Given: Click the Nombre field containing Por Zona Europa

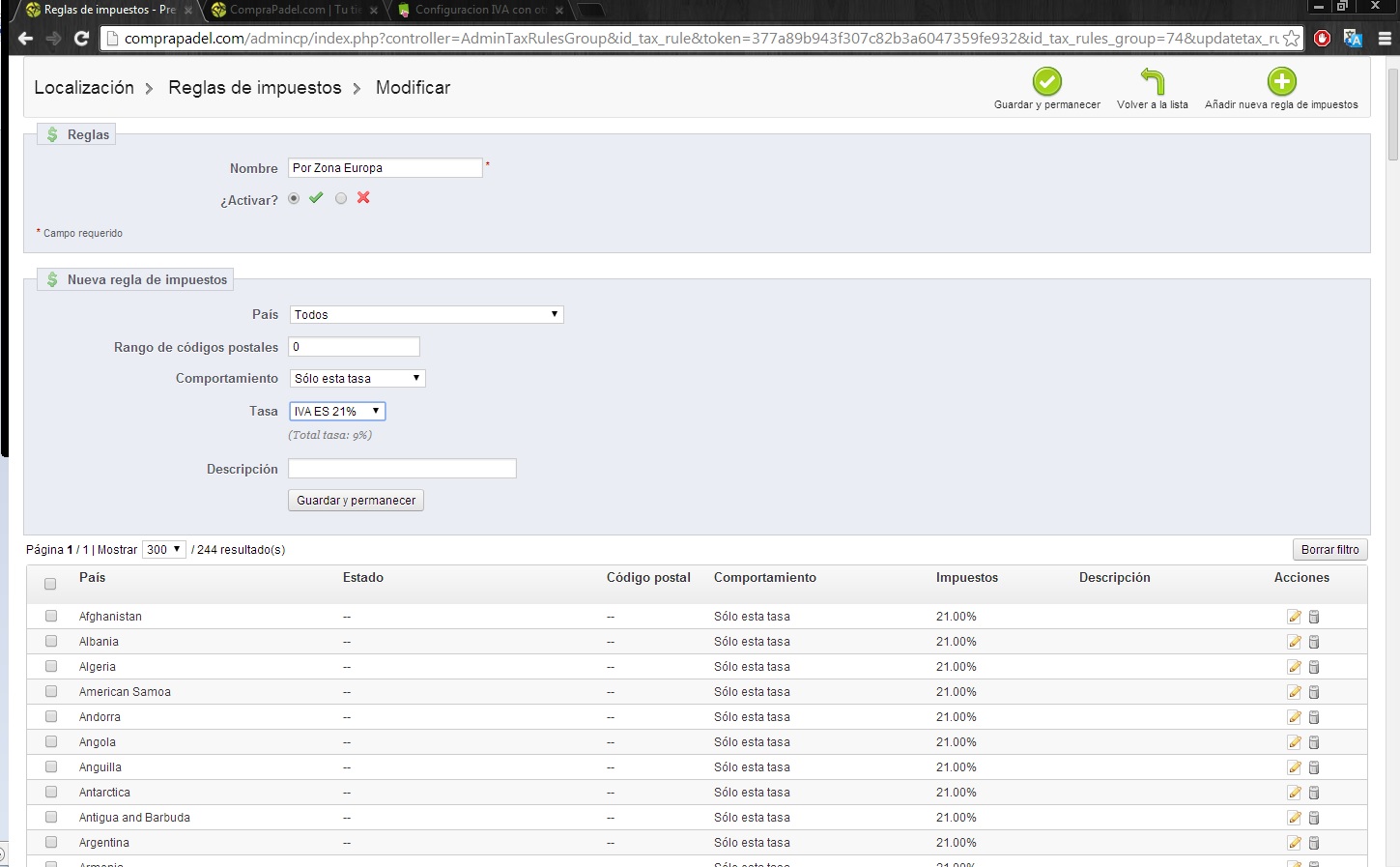Looking at the screenshot, I should click(x=385, y=168).
